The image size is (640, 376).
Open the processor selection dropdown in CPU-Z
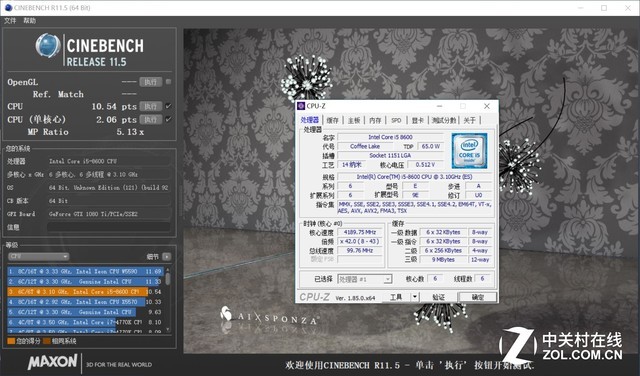pyautogui.click(x=365, y=279)
